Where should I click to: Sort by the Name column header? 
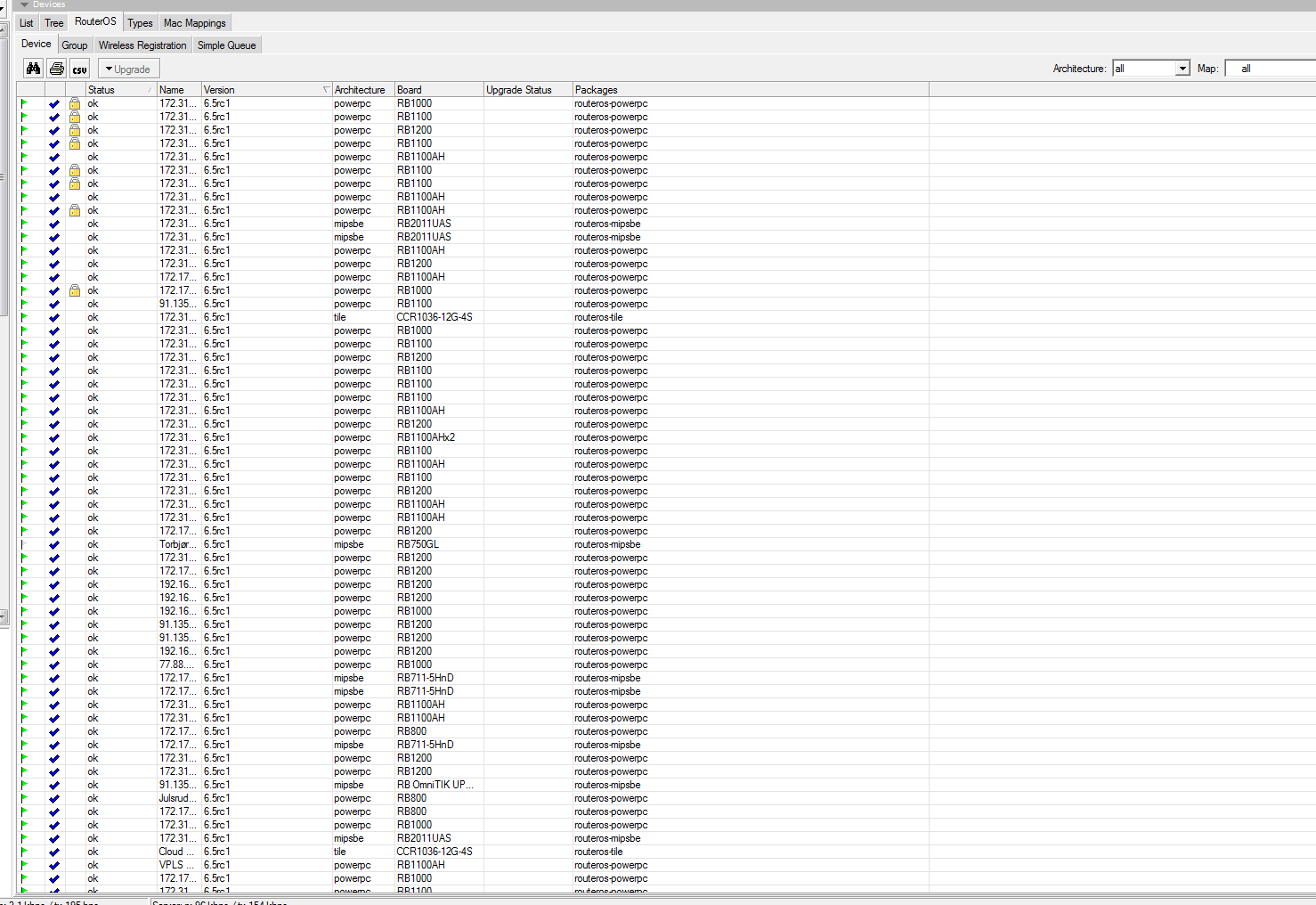tap(179, 90)
